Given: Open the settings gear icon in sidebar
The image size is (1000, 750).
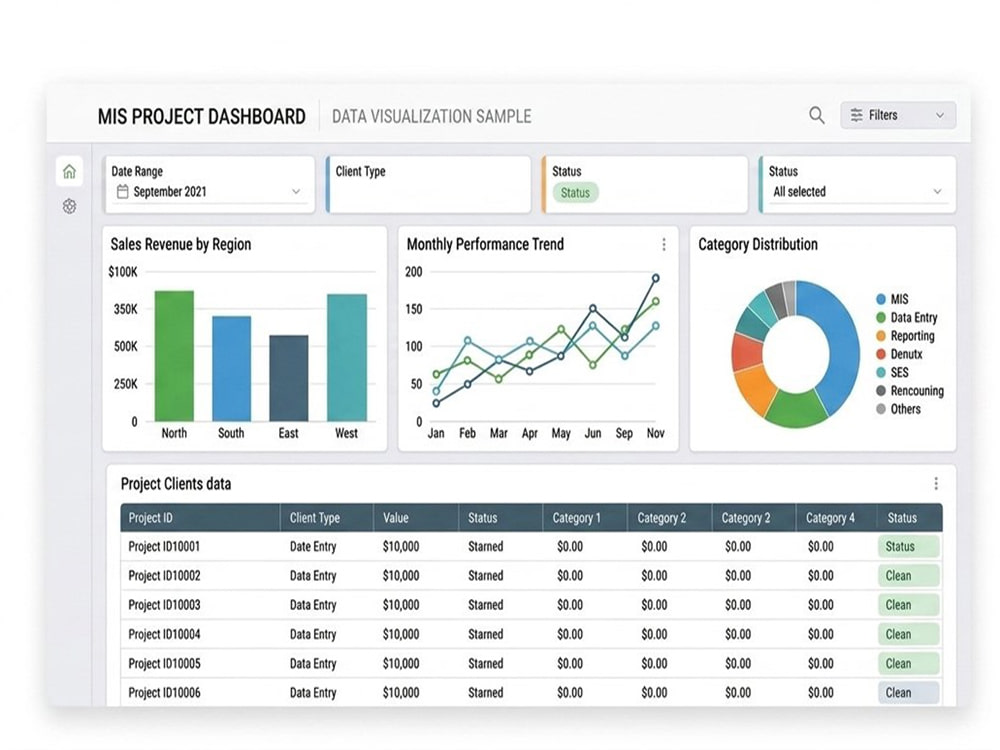Looking at the screenshot, I should pyautogui.click(x=70, y=206).
